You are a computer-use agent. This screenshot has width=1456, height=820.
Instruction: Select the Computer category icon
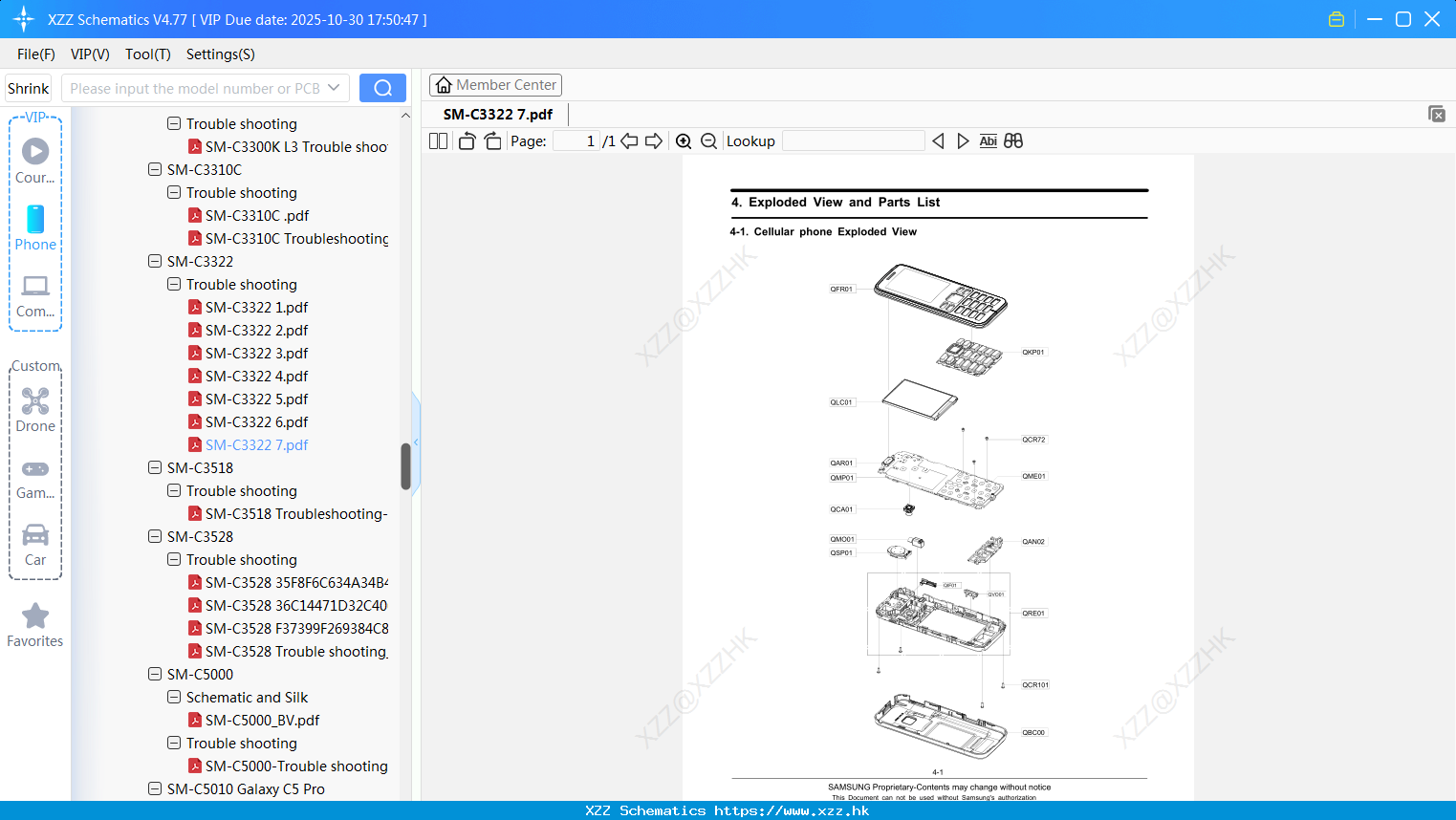[x=35, y=295]
